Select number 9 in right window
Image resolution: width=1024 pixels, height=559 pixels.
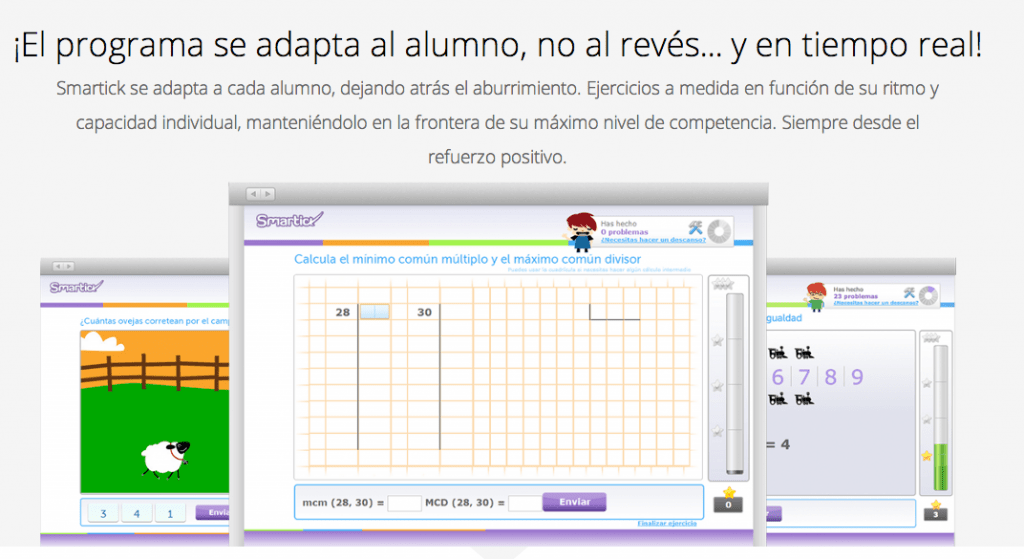click(x=857, y=377)
